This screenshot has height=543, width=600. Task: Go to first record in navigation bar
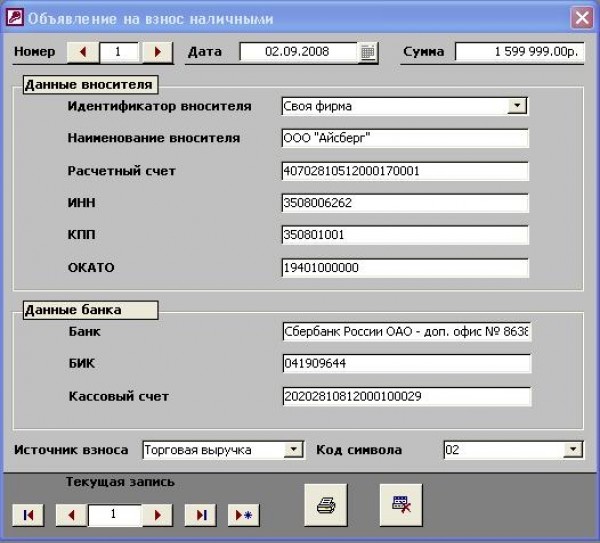pyautogui.click(x=28, y=515)
